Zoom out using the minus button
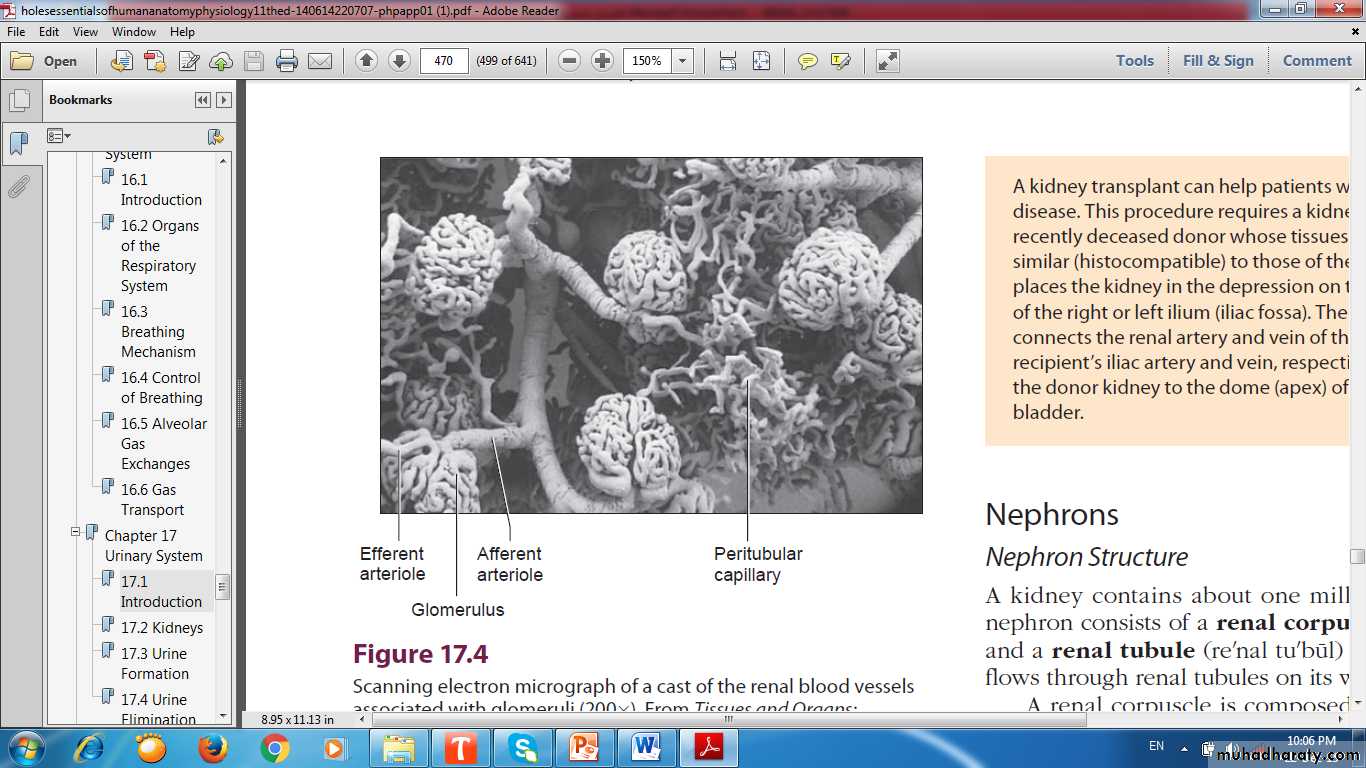Image resolution: width=1366 pixels, height=768 pixels. point(569,61)
